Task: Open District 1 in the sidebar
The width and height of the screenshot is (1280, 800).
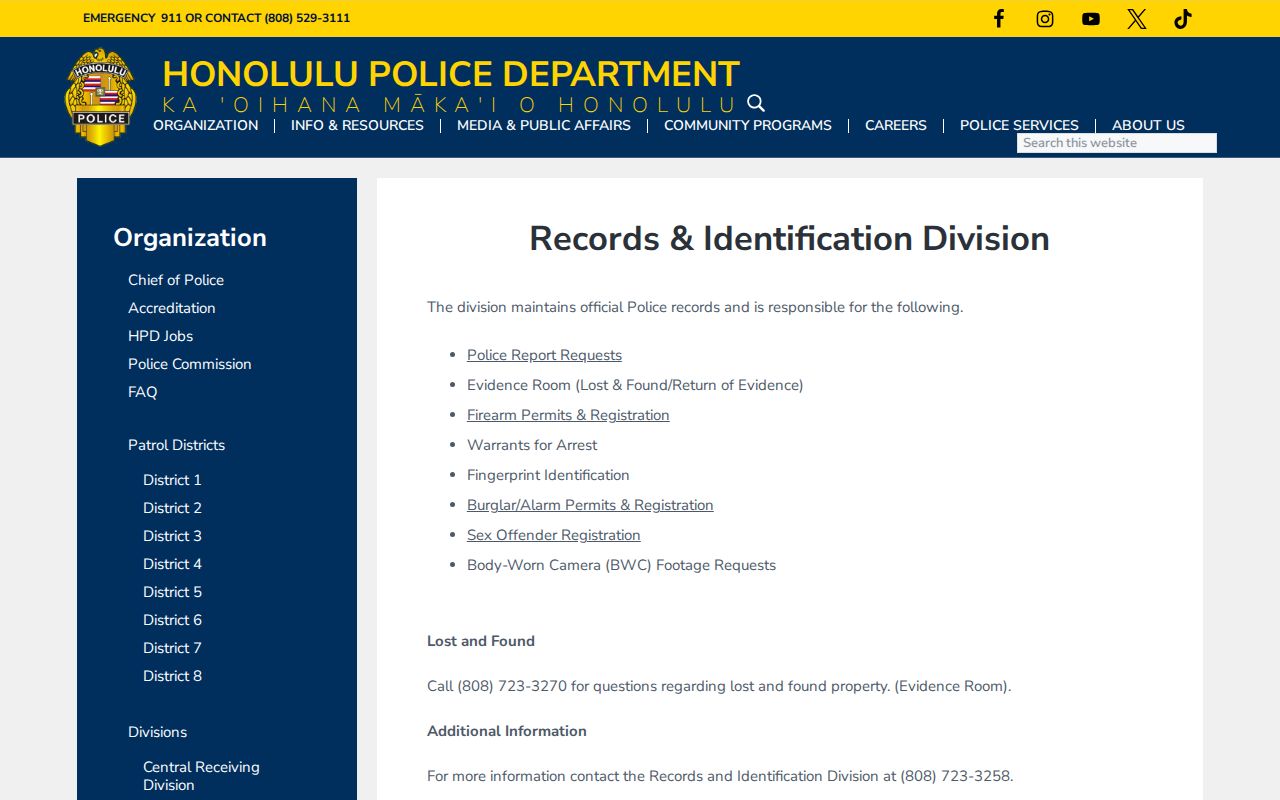Action: (x=172, y=480)
